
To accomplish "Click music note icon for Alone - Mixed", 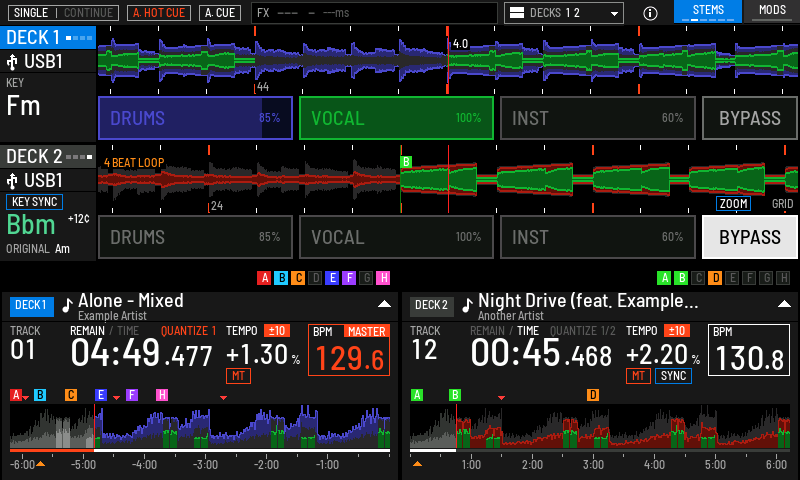I will [x=67, y=305].
